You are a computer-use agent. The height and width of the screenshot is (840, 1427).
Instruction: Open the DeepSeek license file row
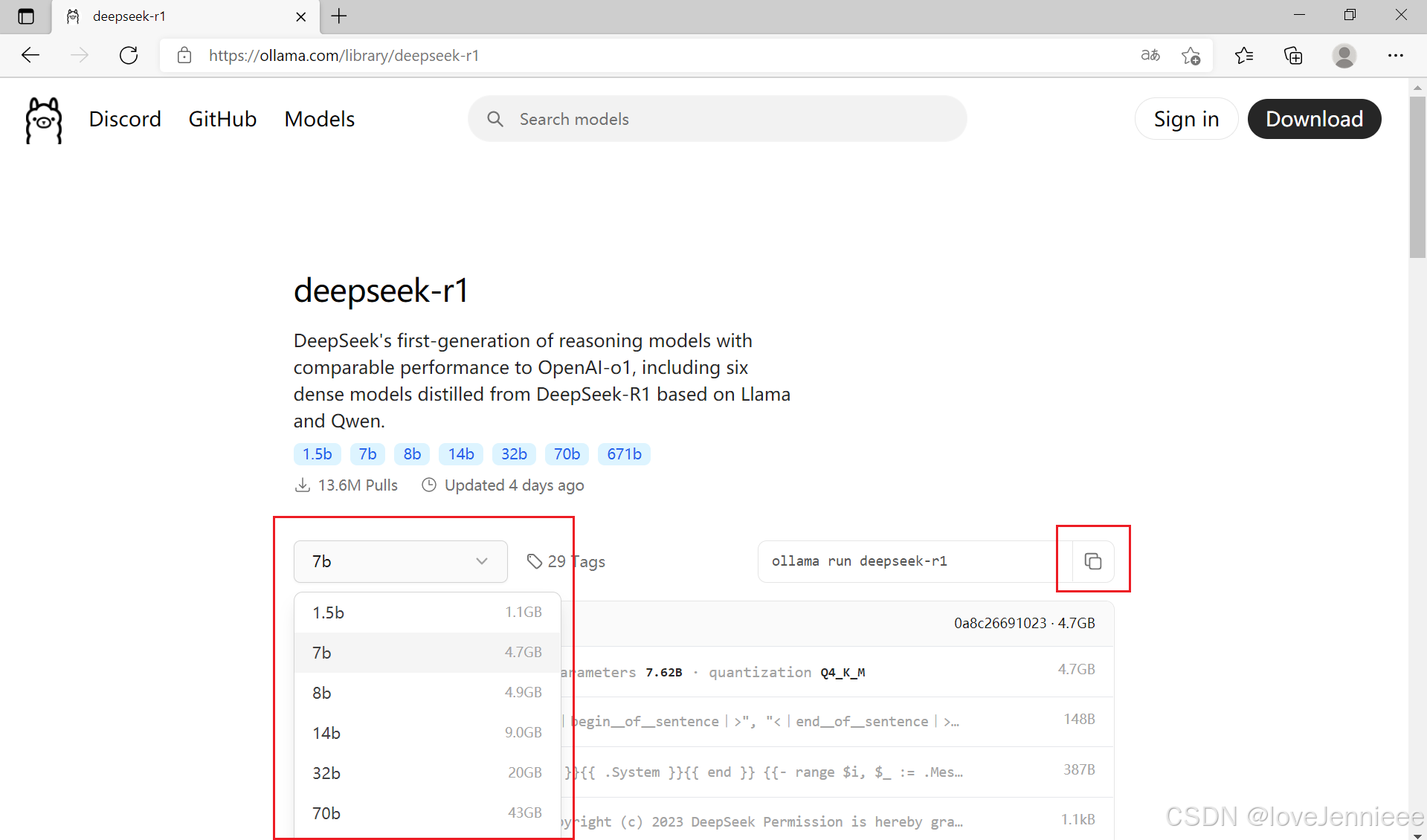pyautogui.click(x=837, y=819)
